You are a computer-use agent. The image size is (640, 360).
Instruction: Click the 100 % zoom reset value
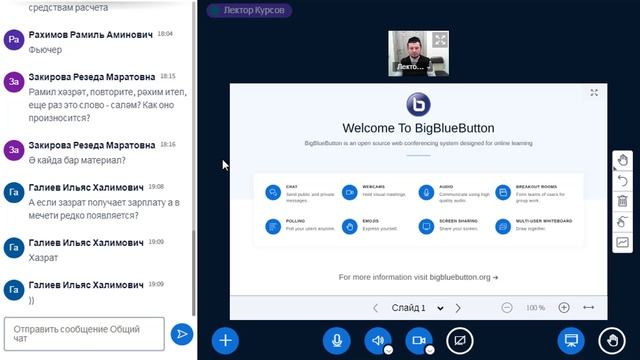tap(535, 308)
